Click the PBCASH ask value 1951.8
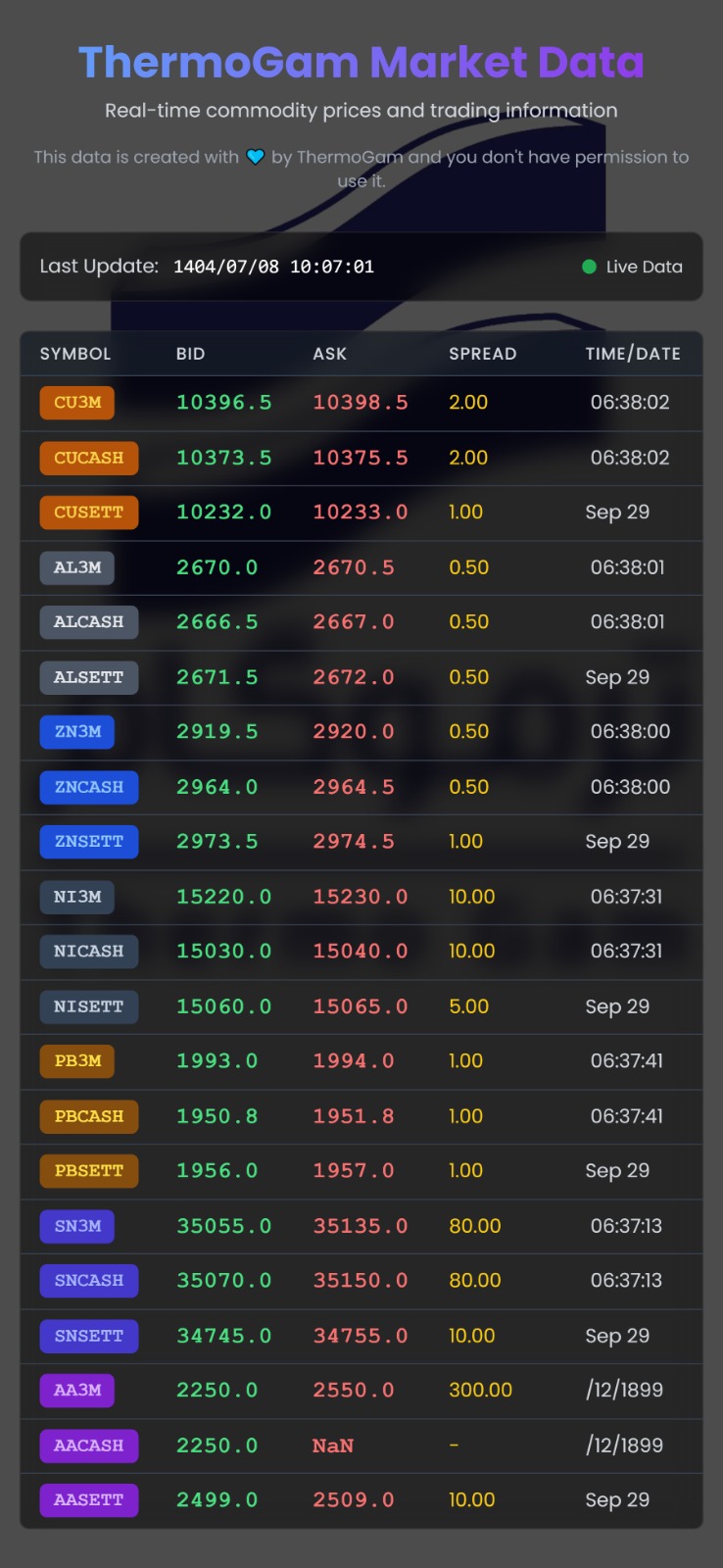This screenshot has height=1568, width=723. pyautogui.click(x=354, y=1116)
